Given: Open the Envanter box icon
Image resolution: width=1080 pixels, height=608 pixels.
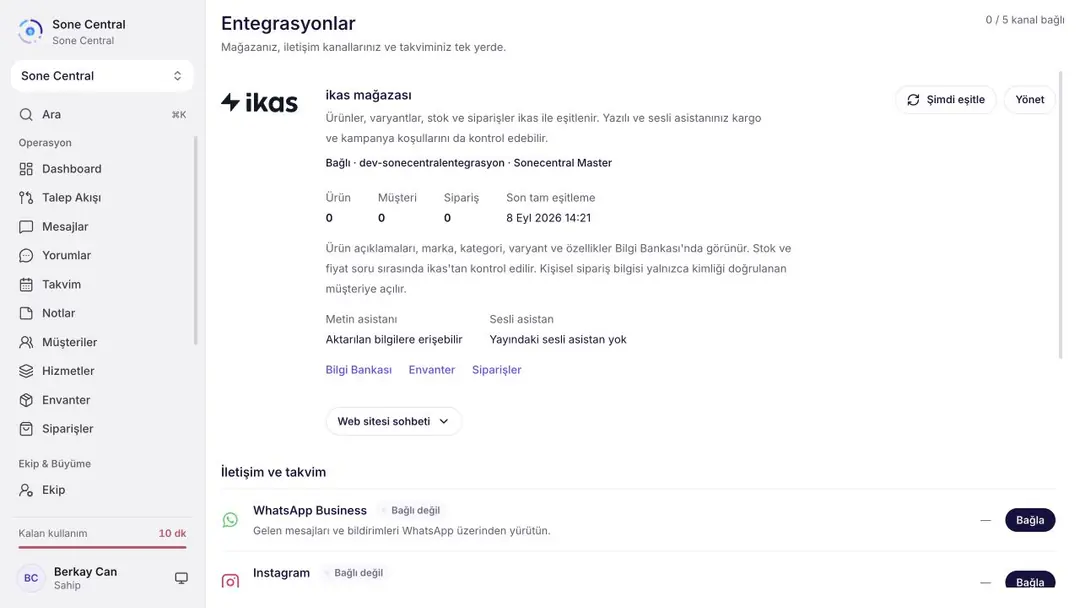Looking at the screenshot, I should pyautogui.click(x=26, y=400).
